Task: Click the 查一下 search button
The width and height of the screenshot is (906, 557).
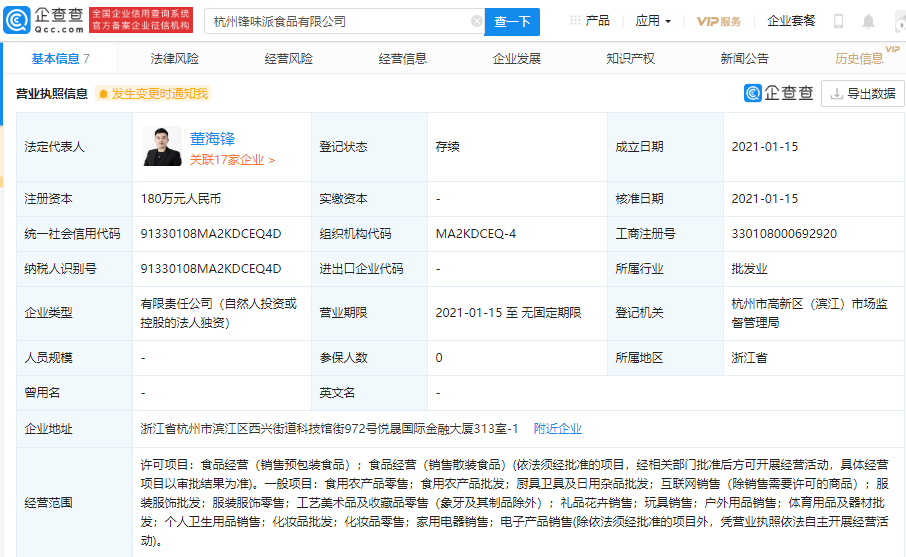Action: 512,21
